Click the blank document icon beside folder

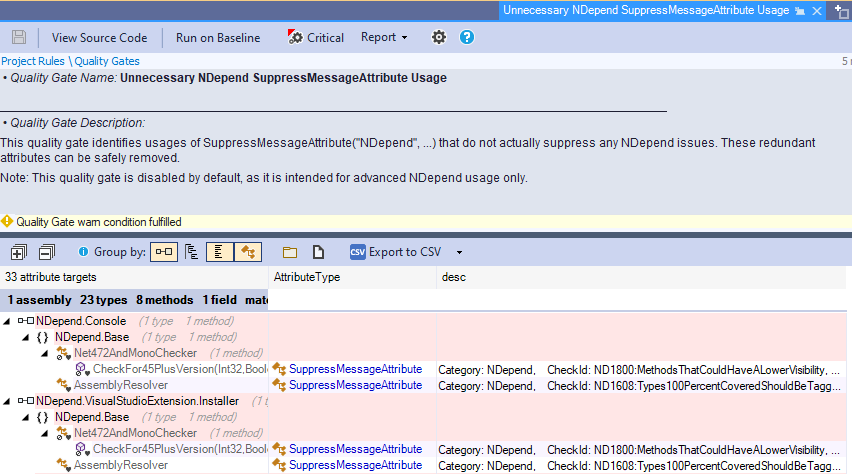318,252
